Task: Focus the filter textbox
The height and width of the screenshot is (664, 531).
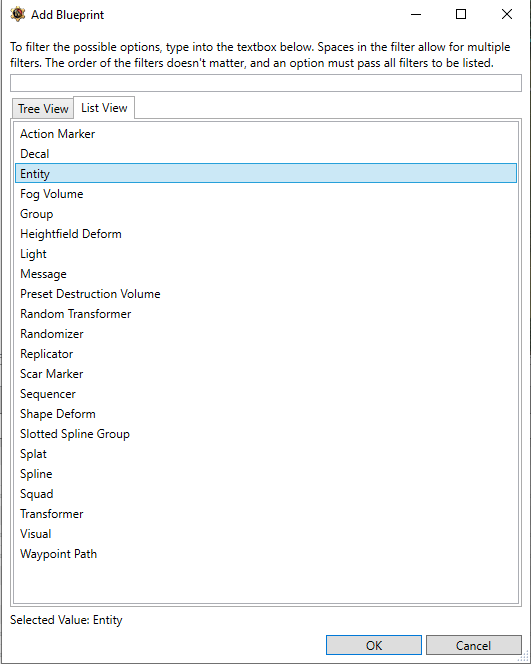Action: click(266, 83)
